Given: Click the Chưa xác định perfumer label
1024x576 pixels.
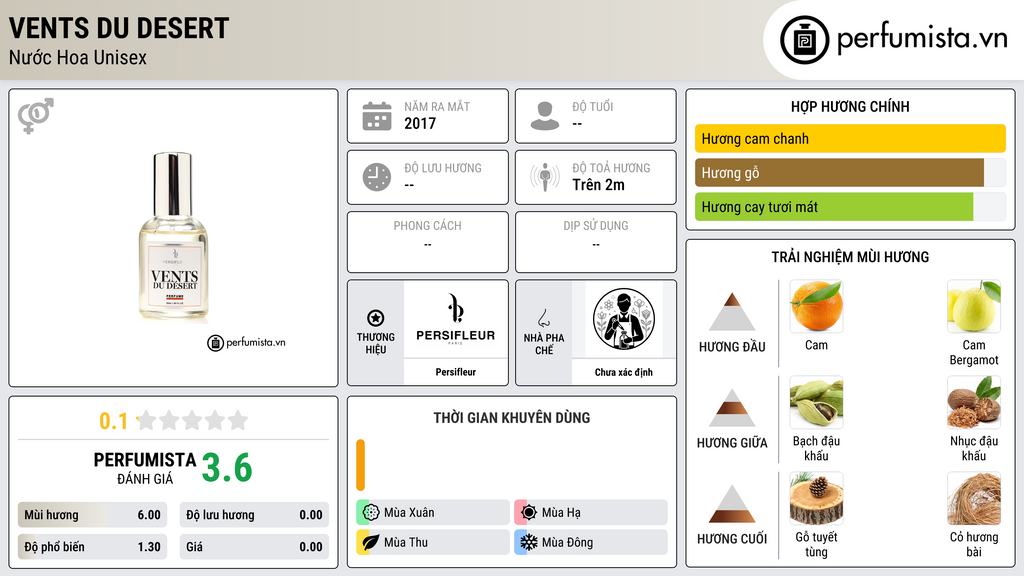Looking at the screenshot, I should point(624,372).
